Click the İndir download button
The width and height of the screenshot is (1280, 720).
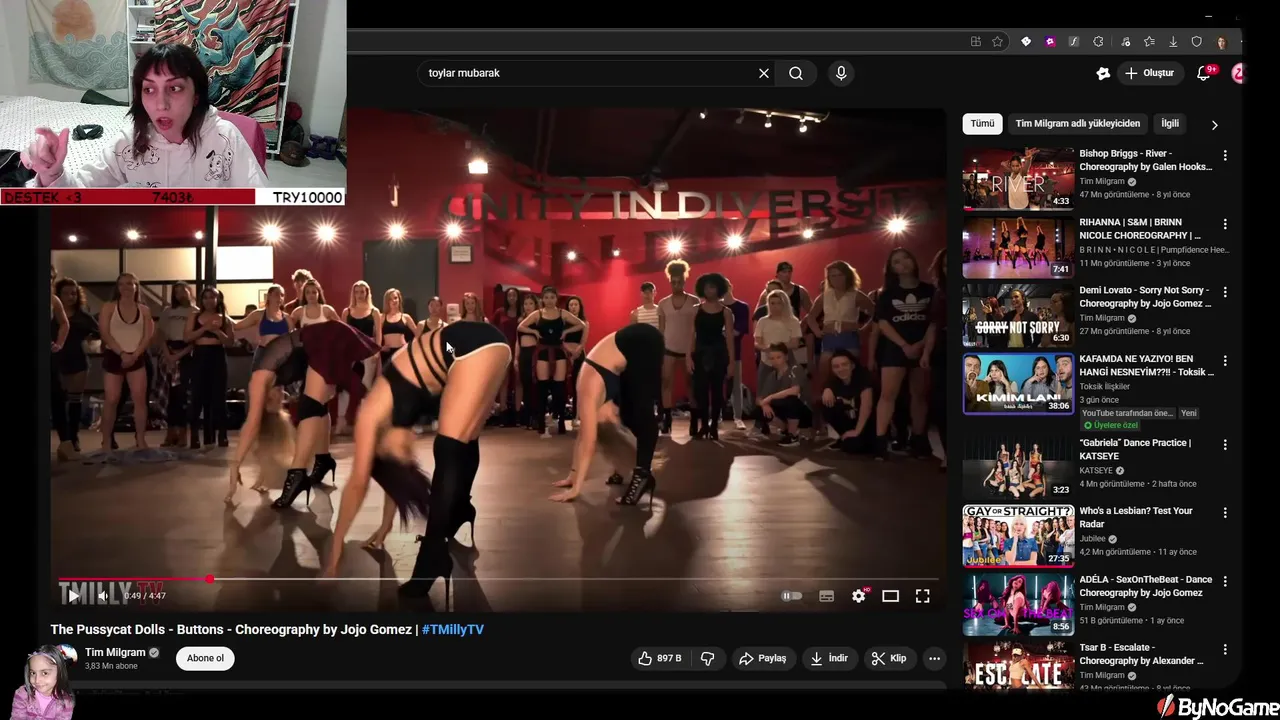(828, 658)
